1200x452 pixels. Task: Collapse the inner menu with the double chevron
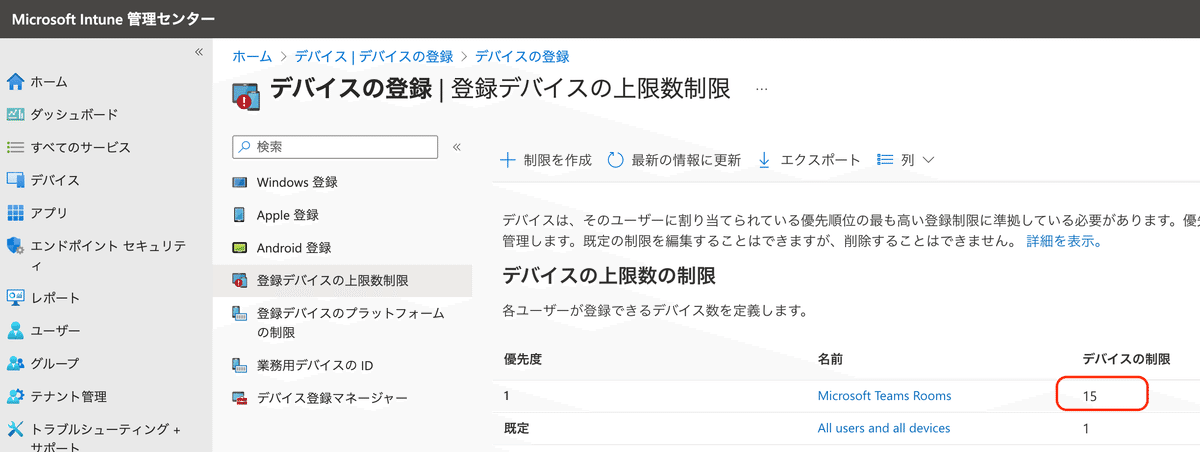(457, 146)
